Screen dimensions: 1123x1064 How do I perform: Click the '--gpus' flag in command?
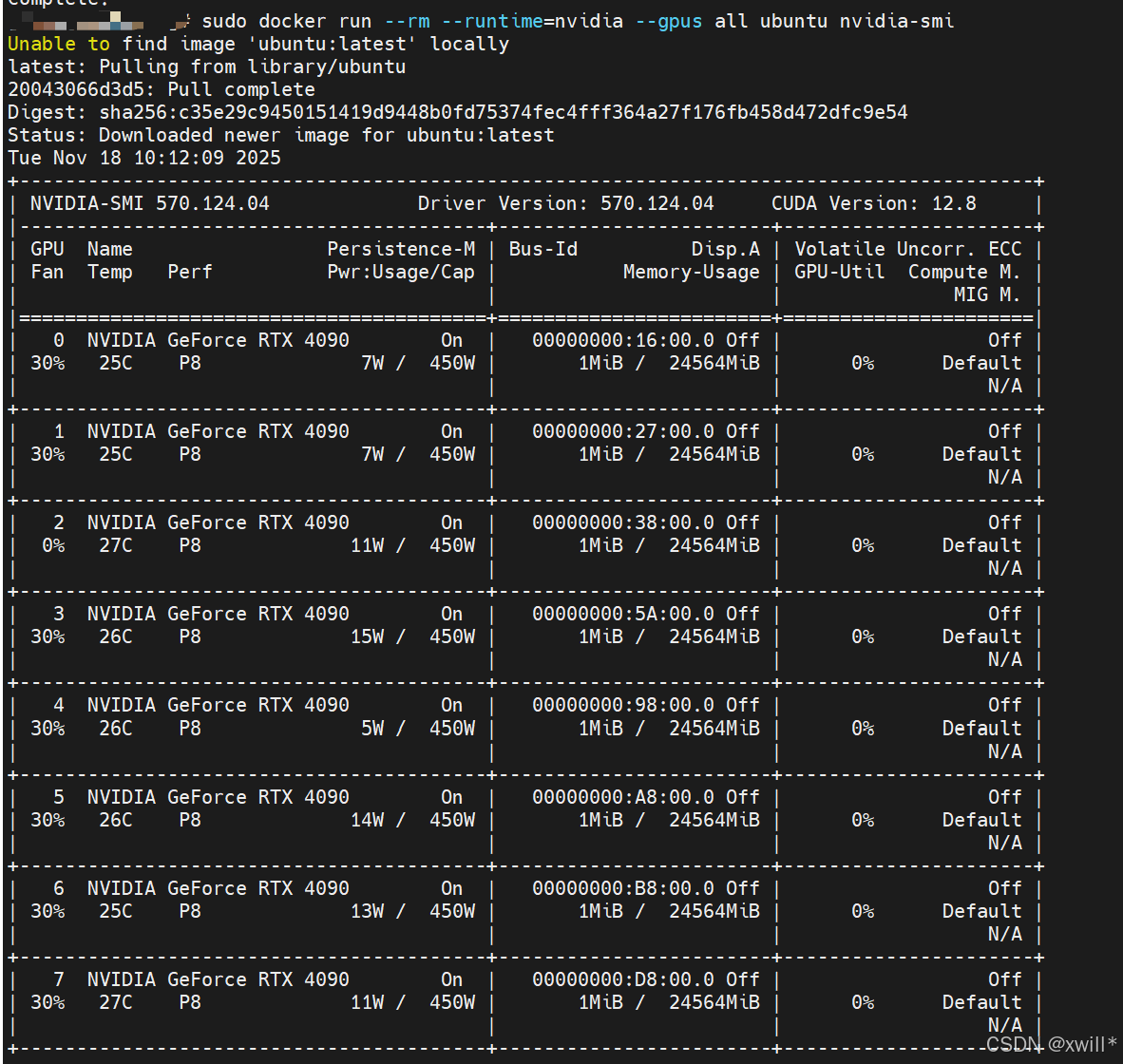coord(669,22)
